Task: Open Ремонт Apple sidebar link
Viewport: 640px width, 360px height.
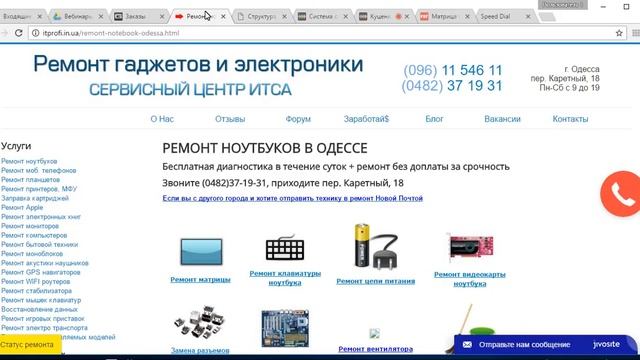Action: (22, 207)
